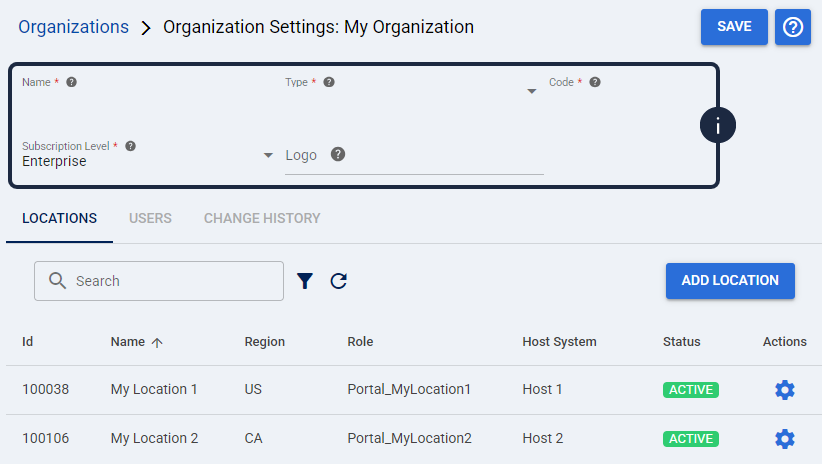Viewport: 822px width, 464px height.
Task: Click the help icon next to Name field
Action: click(71, 82)
